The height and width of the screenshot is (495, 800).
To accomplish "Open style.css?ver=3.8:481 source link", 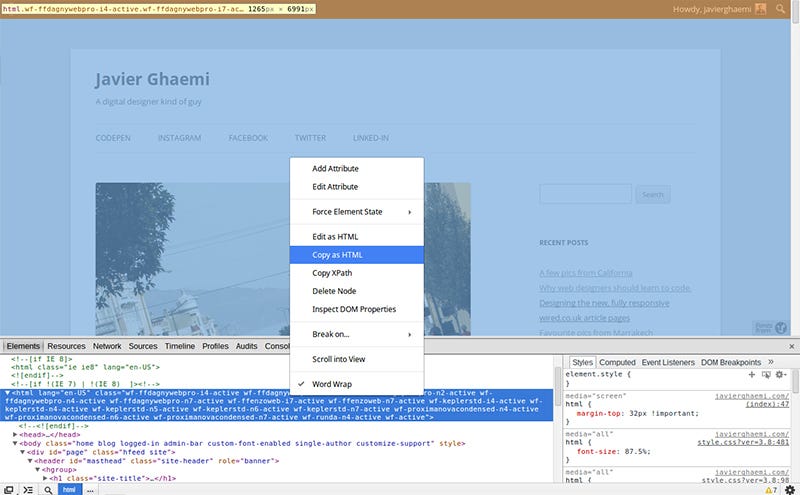I will pos(743,442).
